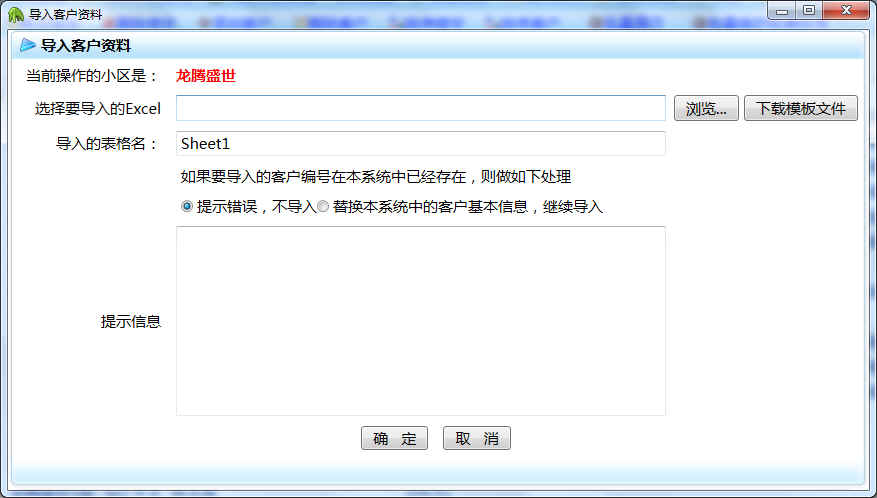
Task: Click the 提示信息 label
Action: click(x=131, y=321)
